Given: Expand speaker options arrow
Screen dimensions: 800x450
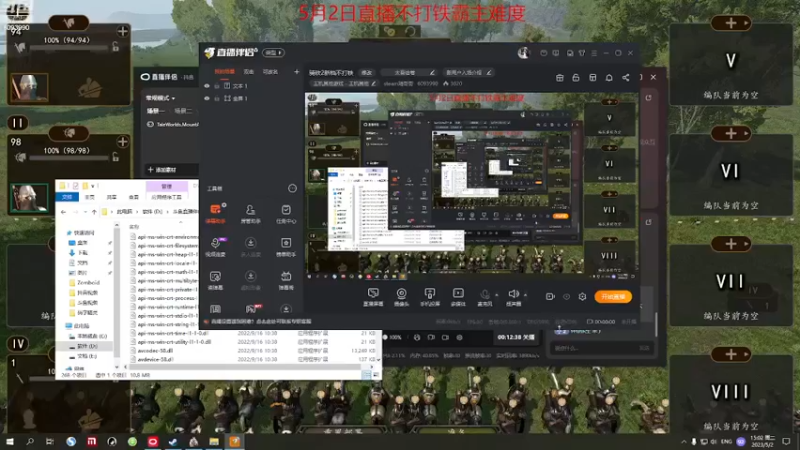Looking at the screenshot, I should 526,295.
